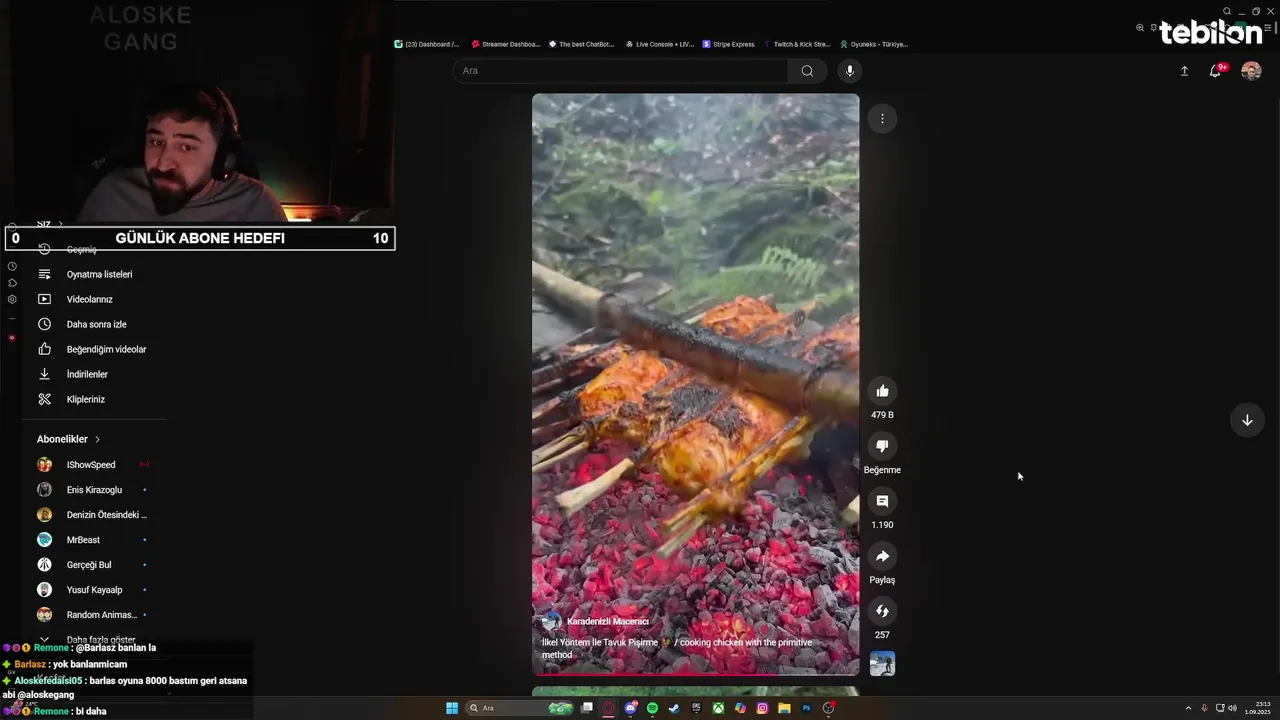Image resolution: width=1280 pixels, height=720 pixels.
Task: Open Daha sonra izle list
Action: (96, 324)
